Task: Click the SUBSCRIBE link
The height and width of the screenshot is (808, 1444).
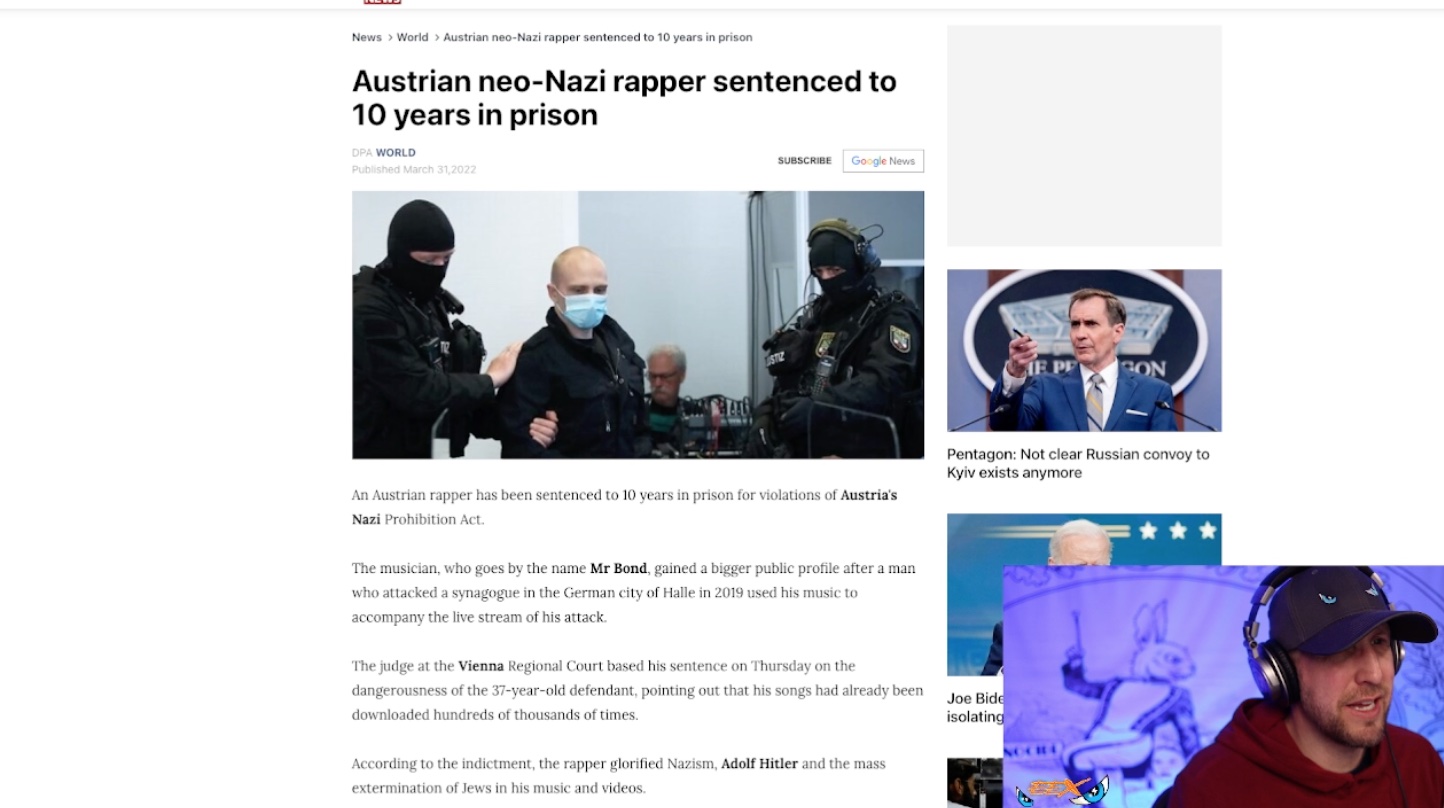Action: click(804, 161)
